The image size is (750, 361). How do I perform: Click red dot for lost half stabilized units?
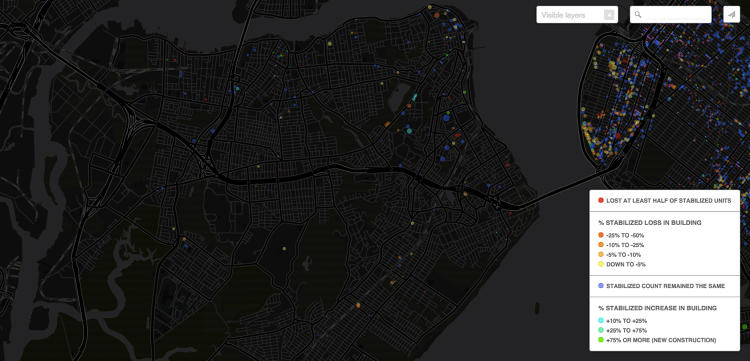pyautogui.click(x=601, y=200)
